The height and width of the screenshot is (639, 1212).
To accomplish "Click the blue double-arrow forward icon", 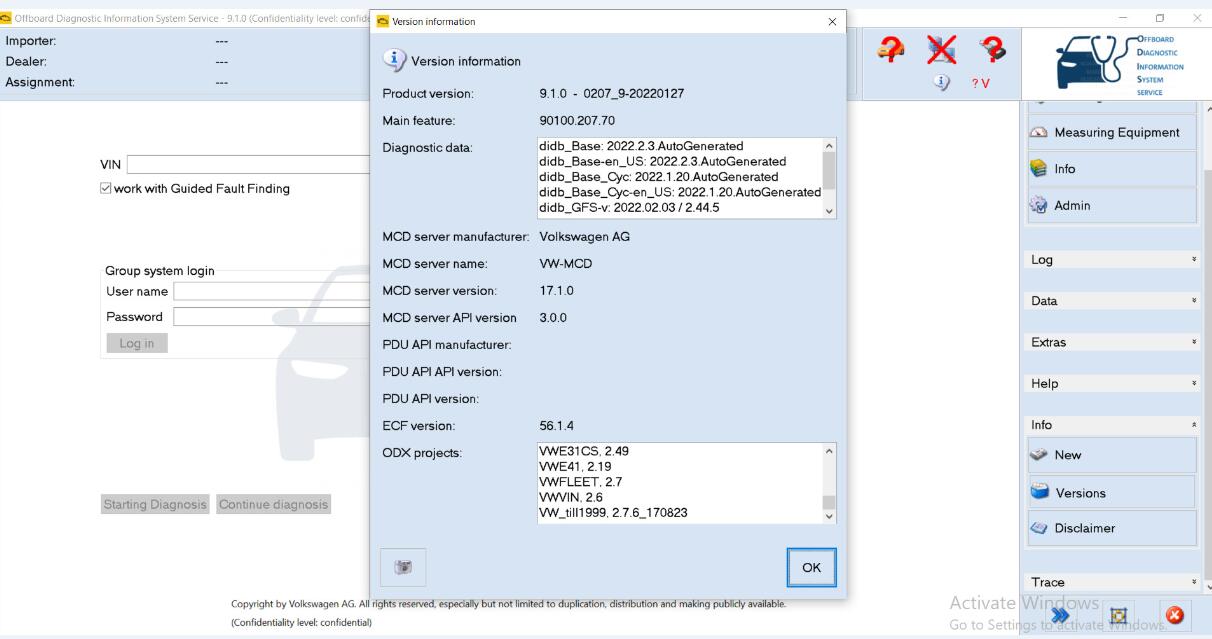I will (x=1060, y=615).
